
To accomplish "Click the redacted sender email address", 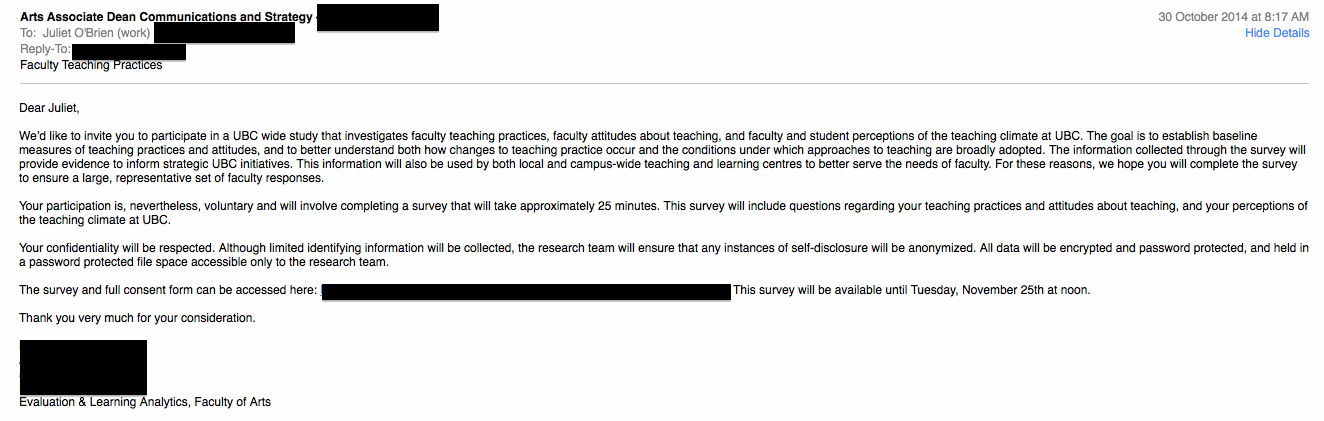I will coord(378,18).
